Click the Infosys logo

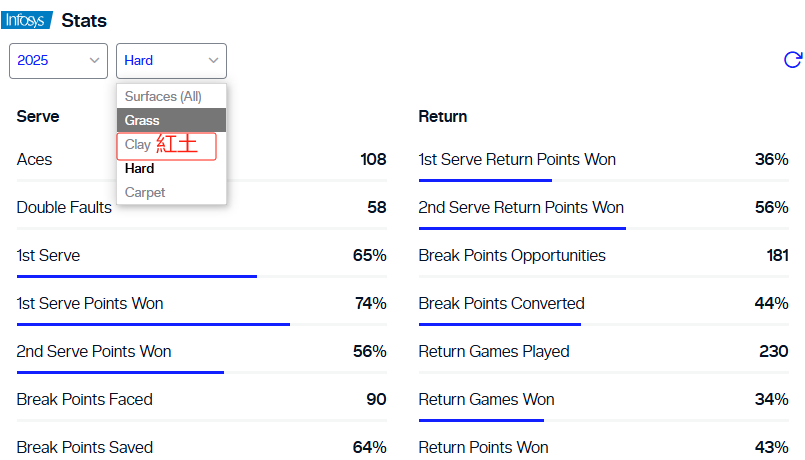click(27, 20)
